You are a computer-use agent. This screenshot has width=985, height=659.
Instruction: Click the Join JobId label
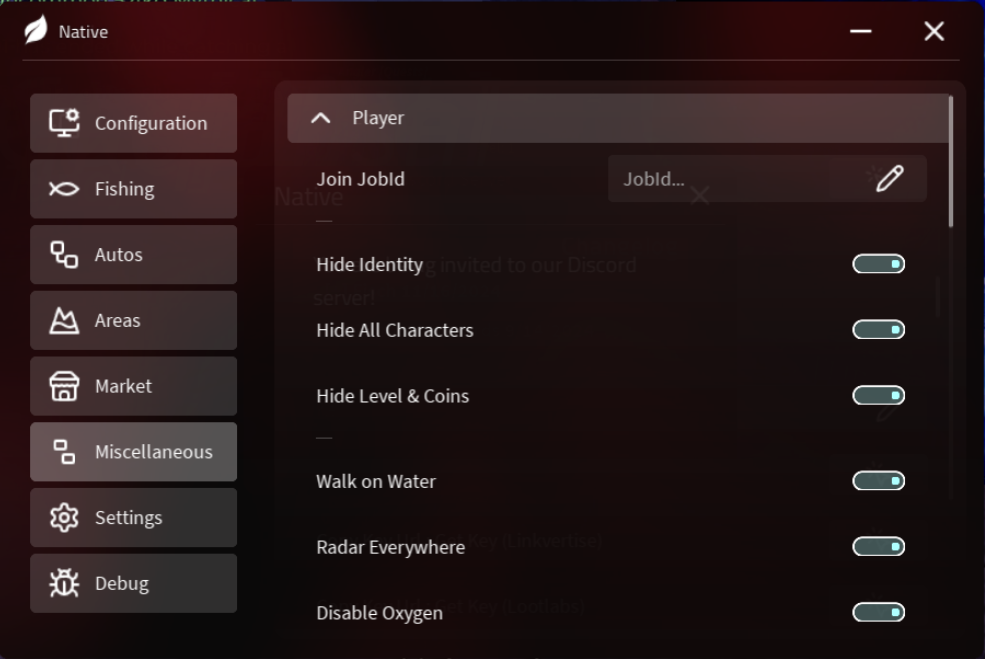click(x=361, y=179)
